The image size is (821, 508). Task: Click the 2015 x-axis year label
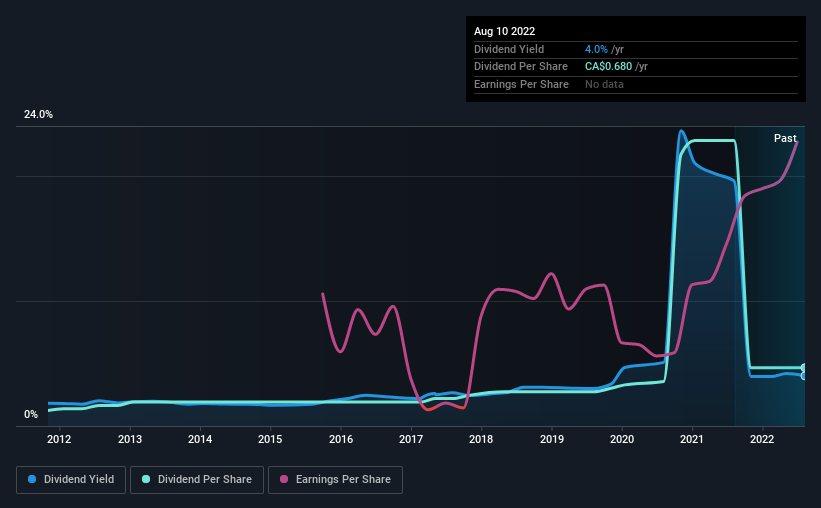click(x=270, y=439)
